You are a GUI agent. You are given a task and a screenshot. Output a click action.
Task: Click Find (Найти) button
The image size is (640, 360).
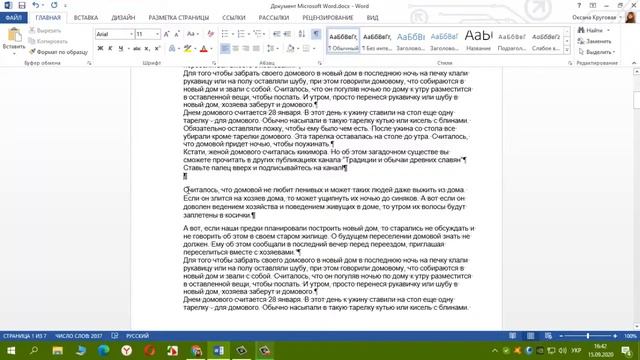coord(590,31)
